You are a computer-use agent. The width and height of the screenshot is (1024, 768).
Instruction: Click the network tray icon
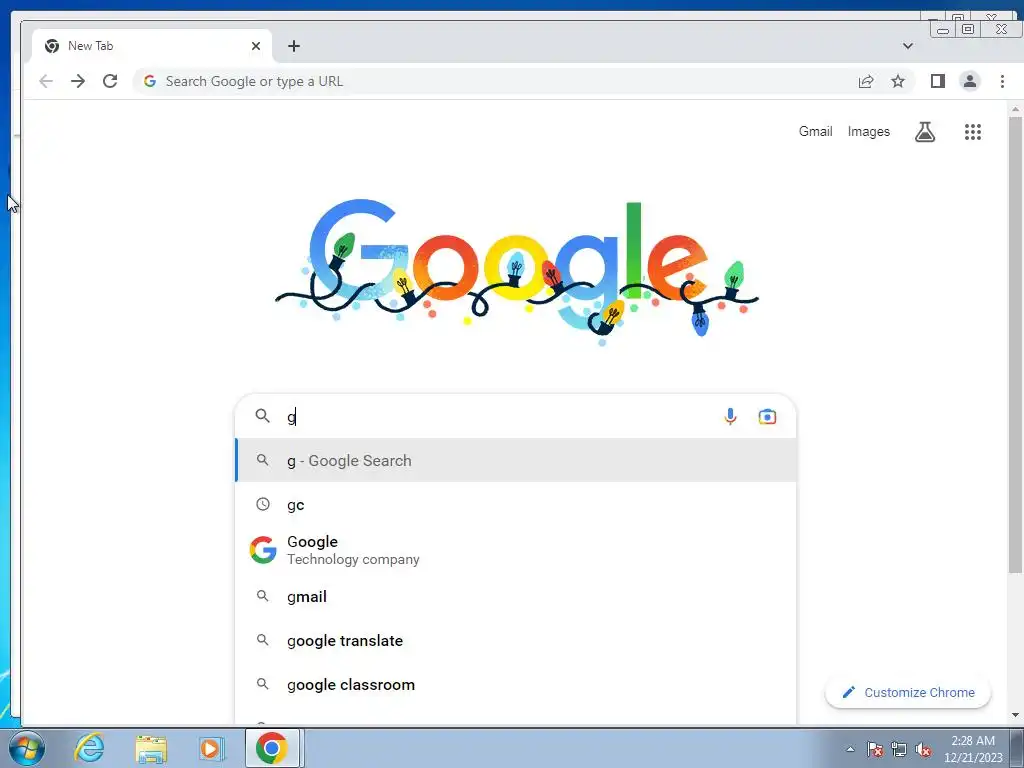(x=899, y=750)
